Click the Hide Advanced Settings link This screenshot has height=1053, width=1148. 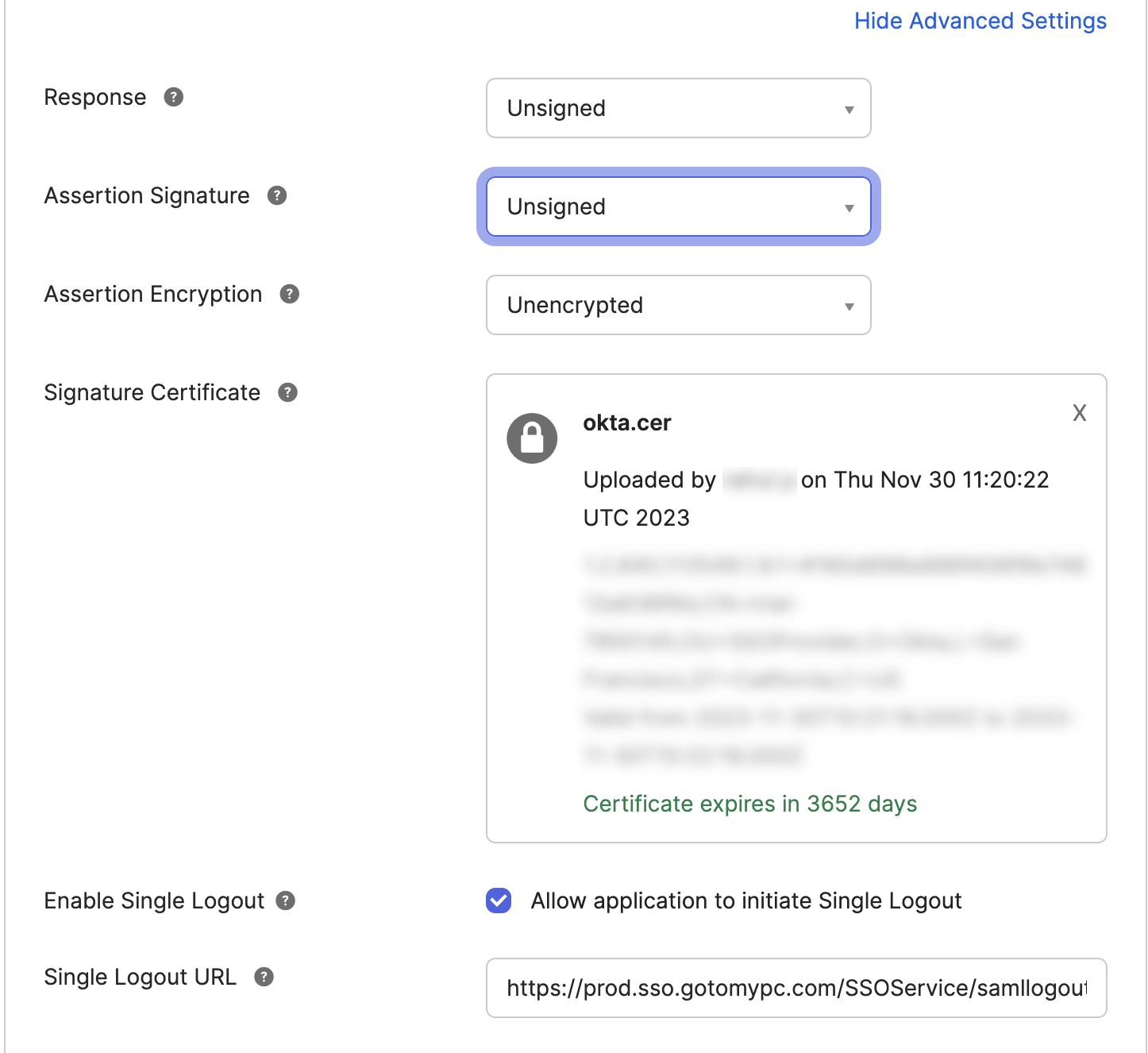pos(980,21)
